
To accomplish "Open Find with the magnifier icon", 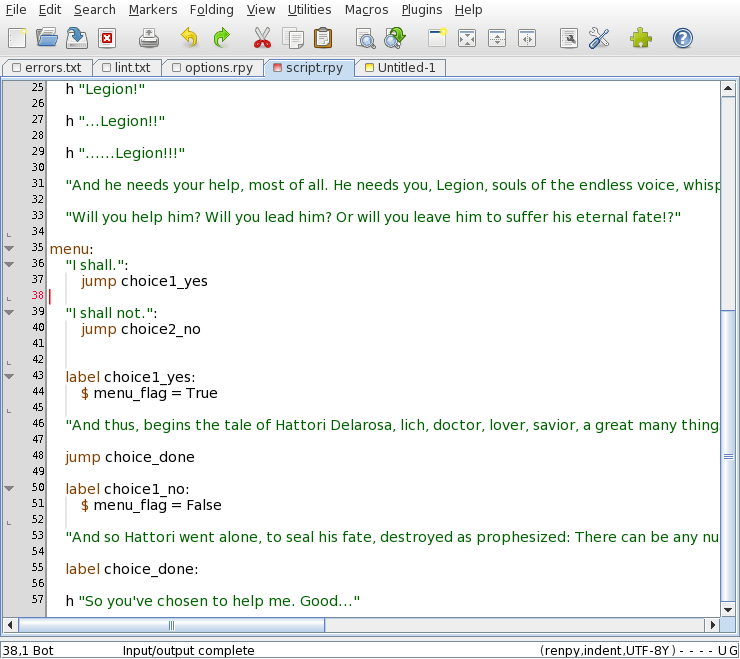I will click(366, 39).
